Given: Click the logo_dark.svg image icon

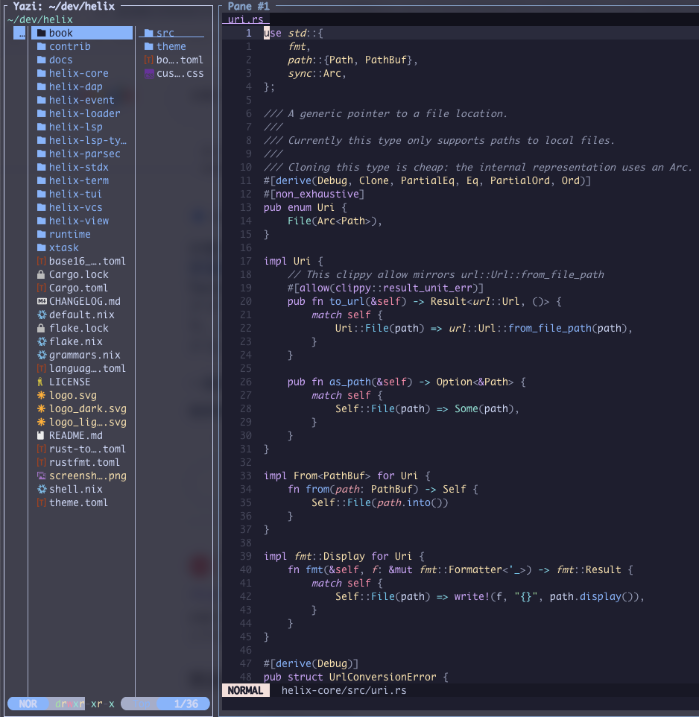Looking at the screenshot, I should point(41,409).
